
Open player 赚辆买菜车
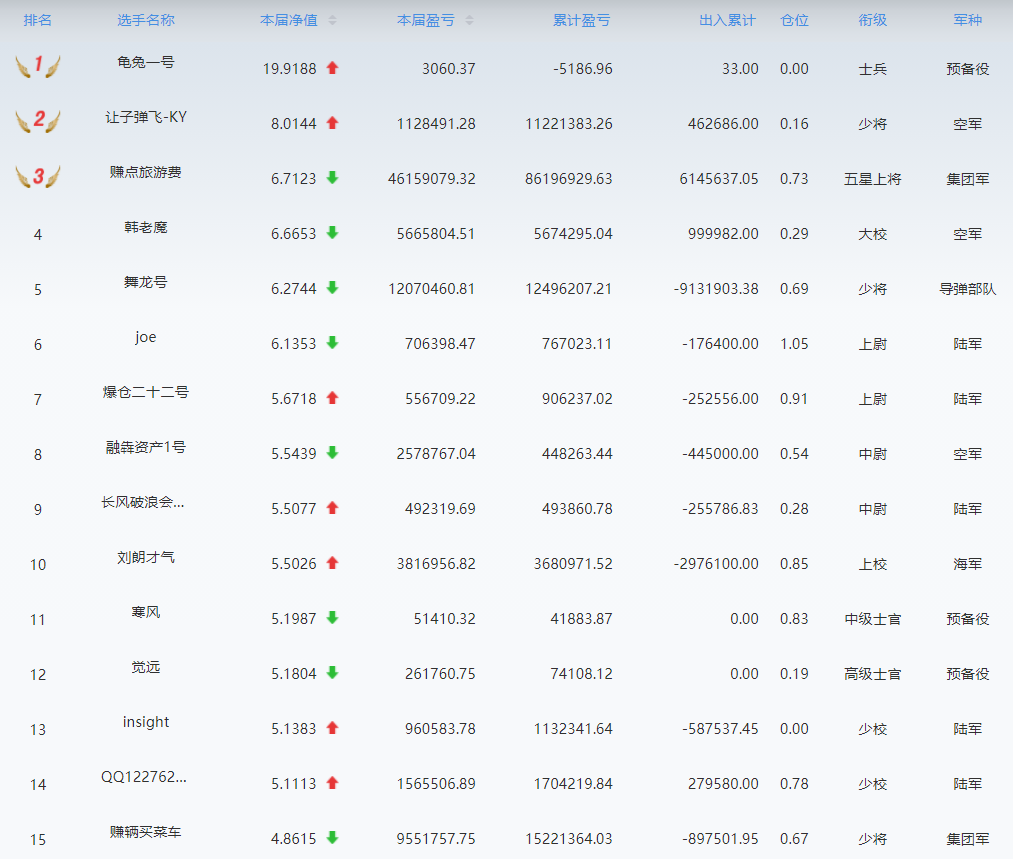pos(146,832)
